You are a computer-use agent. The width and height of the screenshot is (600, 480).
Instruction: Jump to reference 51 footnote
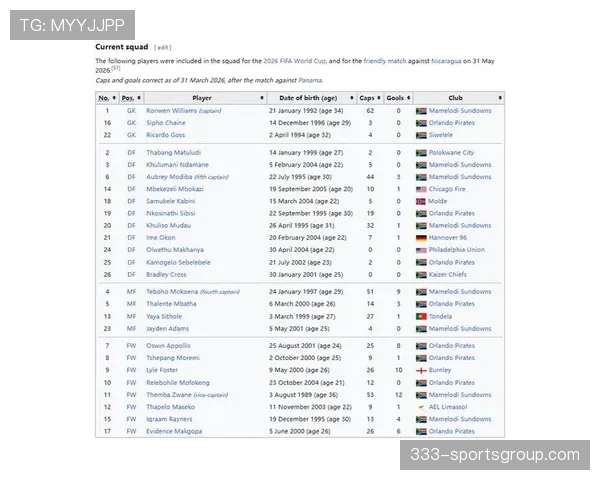pyautogui.click(x=116, y=69)
